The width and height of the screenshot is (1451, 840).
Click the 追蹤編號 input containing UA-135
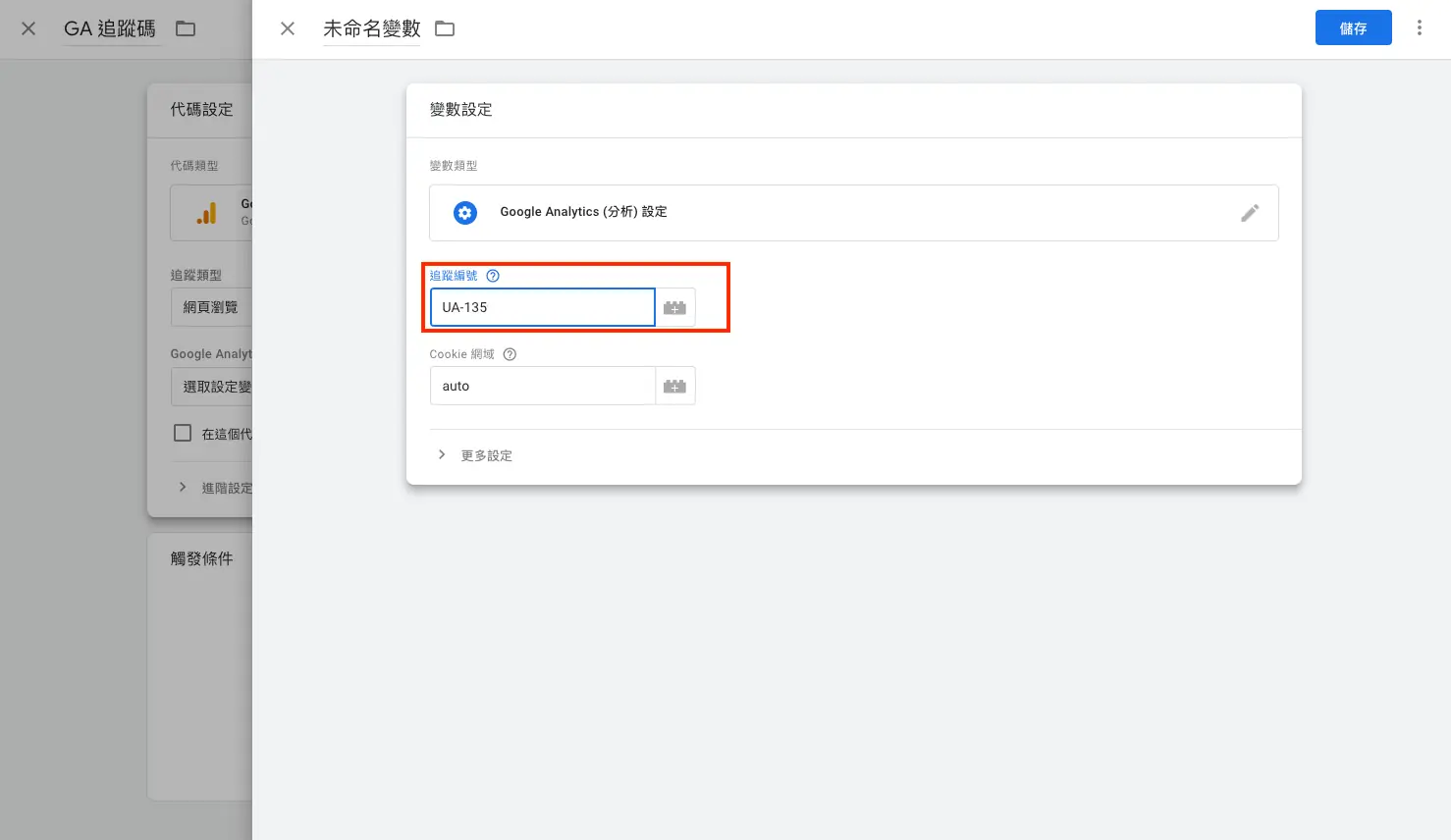coord(542,307)
